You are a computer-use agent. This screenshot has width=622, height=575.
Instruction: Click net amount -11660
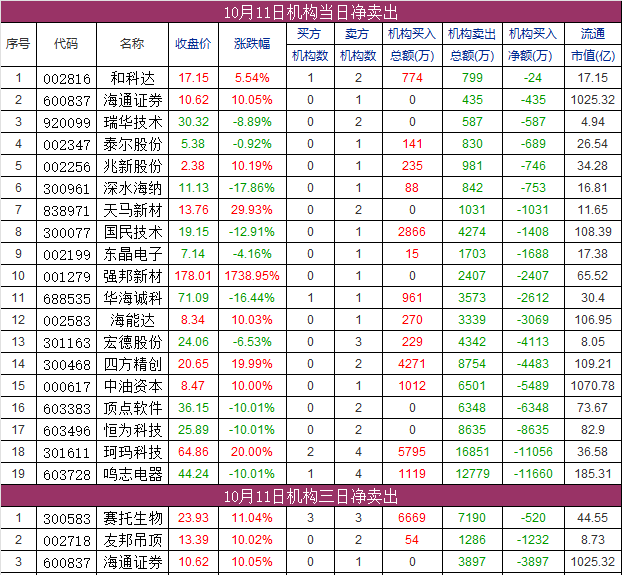click(x=533, y=473)
